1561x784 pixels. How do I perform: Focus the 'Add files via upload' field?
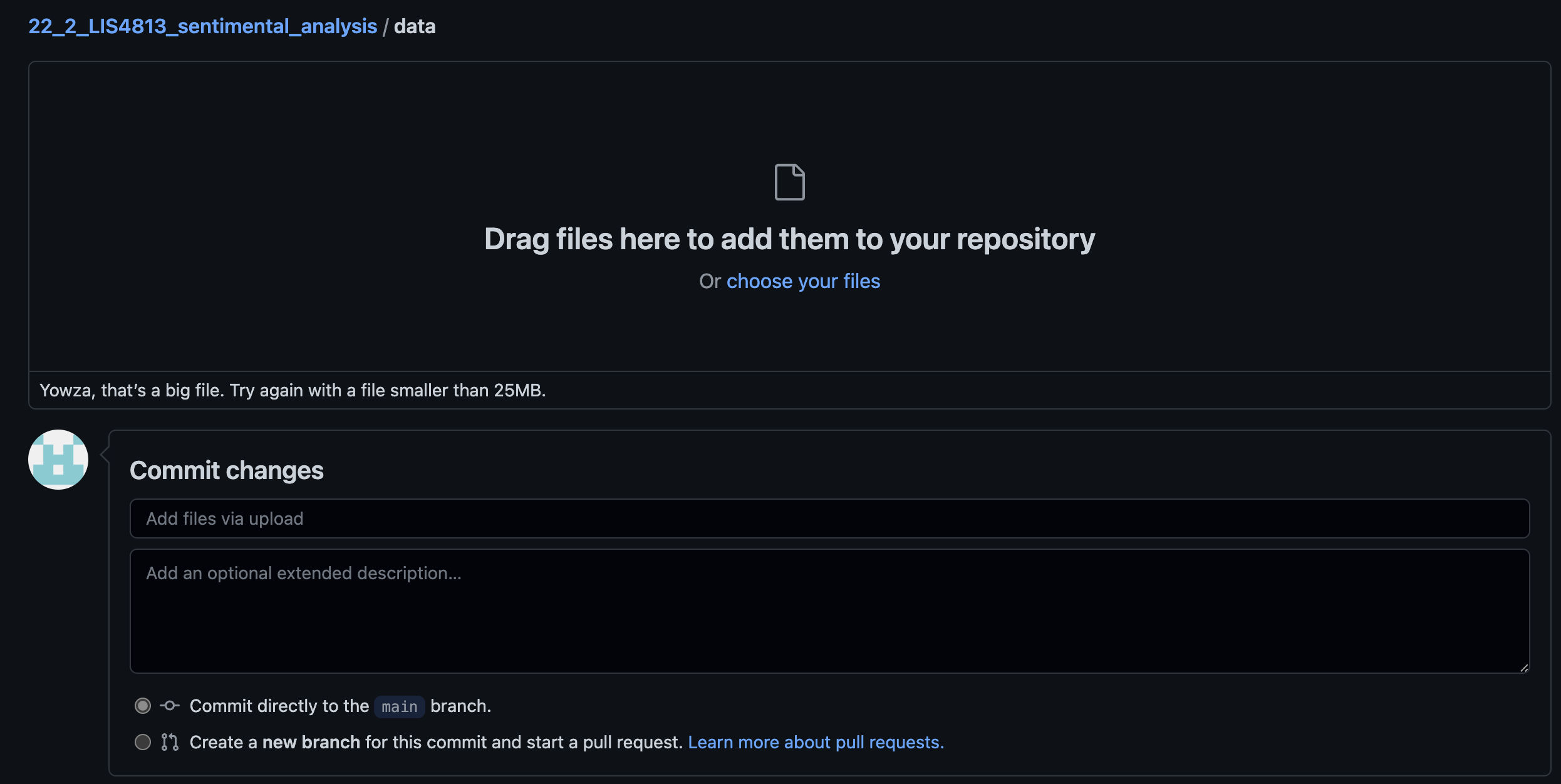click(829, 518)
